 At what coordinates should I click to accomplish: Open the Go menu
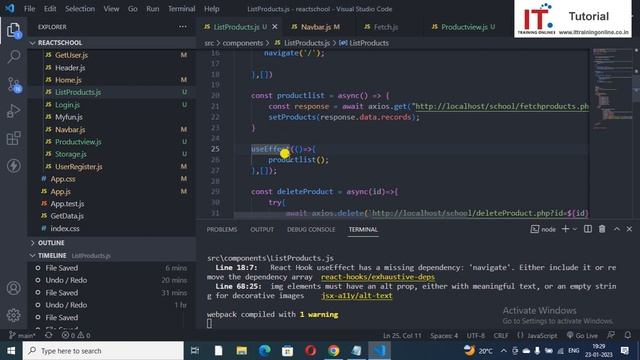(x=133, y=9)
